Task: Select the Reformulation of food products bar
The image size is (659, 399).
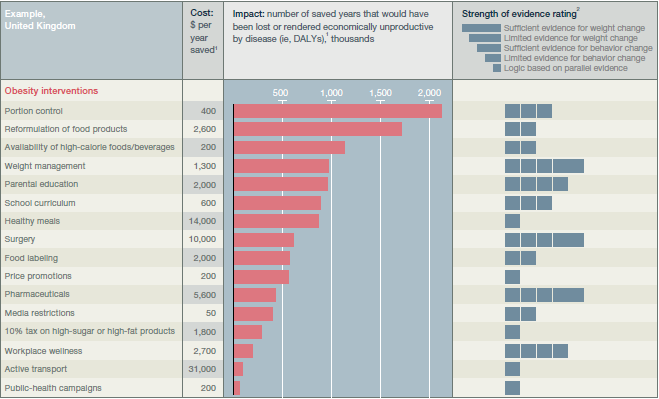Action: tap(318, 129)
